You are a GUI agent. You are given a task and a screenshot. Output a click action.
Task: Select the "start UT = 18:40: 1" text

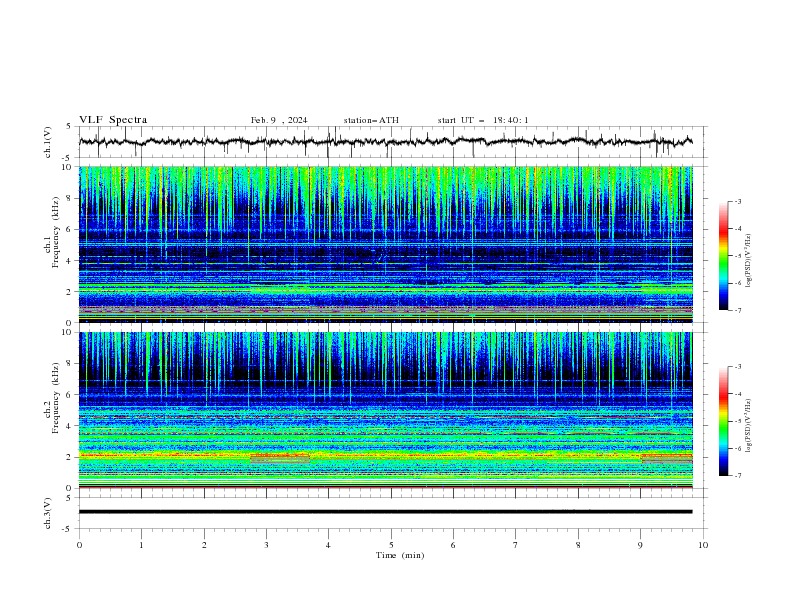[x=483, y=120]
